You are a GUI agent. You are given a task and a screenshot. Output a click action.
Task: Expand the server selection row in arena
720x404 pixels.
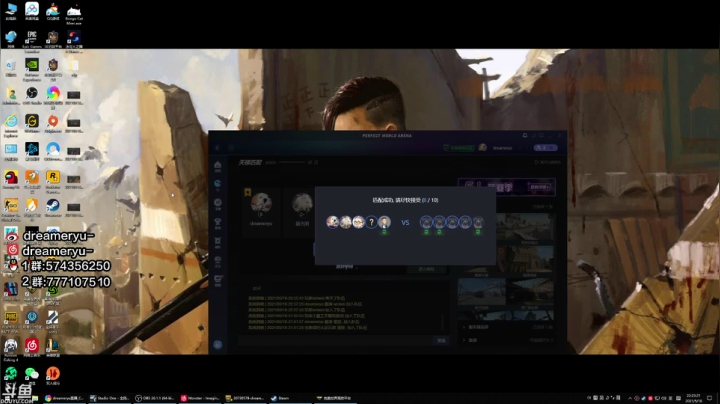(x=507, y=327)
